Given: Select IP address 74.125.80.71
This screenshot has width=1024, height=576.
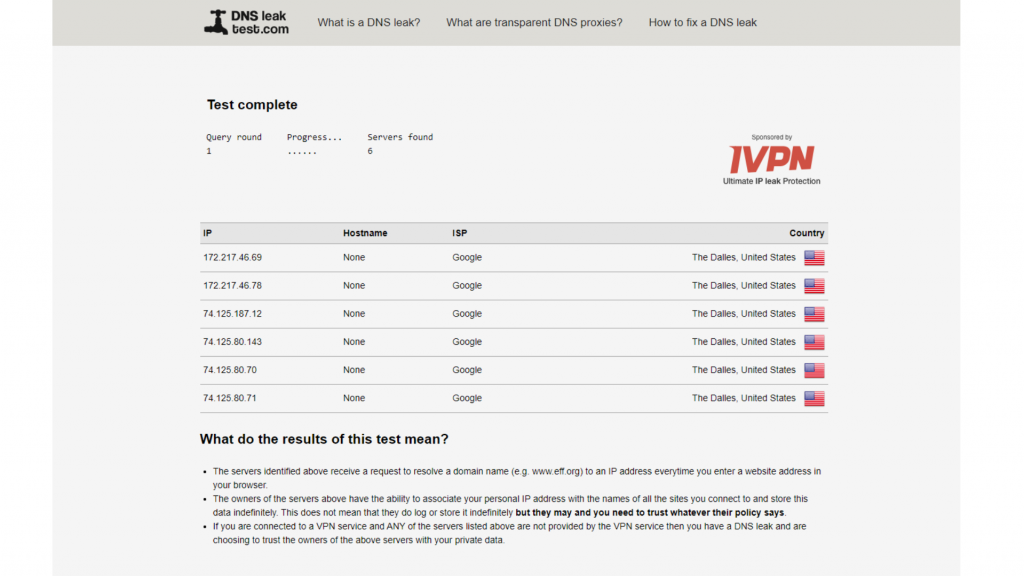Looking at the screenshot, I should pos(230,398).
